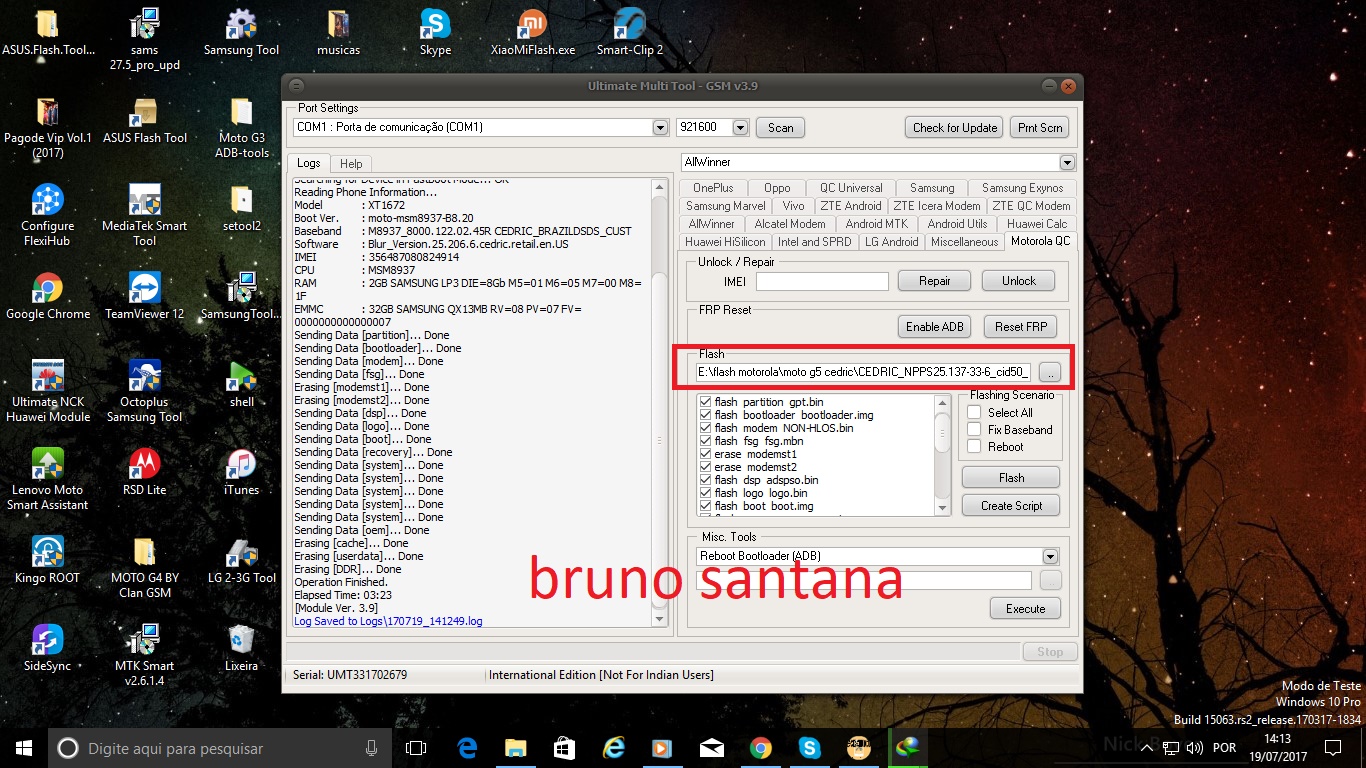The image size is (1366, 768).
Task: Open the Huawei Calc tab
Action: (1037, 224)
